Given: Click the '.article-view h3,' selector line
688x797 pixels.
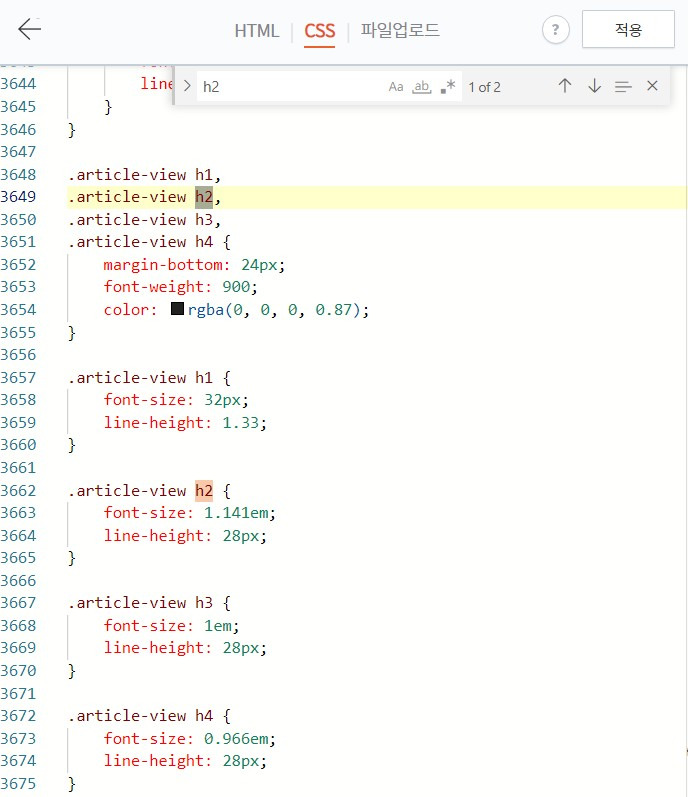Looking at the screenshot, I should tap(144, 220).
